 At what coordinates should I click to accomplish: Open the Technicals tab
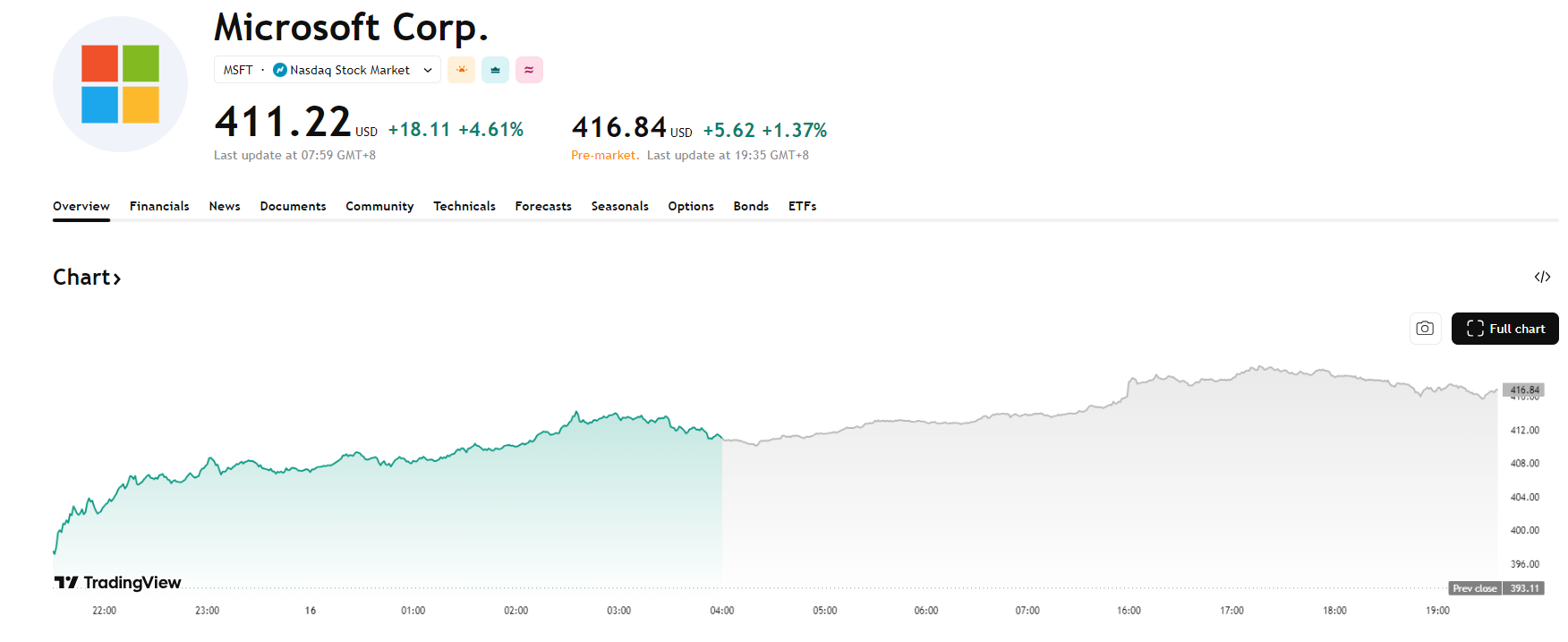pyautogui.click(x=464, y=206)
